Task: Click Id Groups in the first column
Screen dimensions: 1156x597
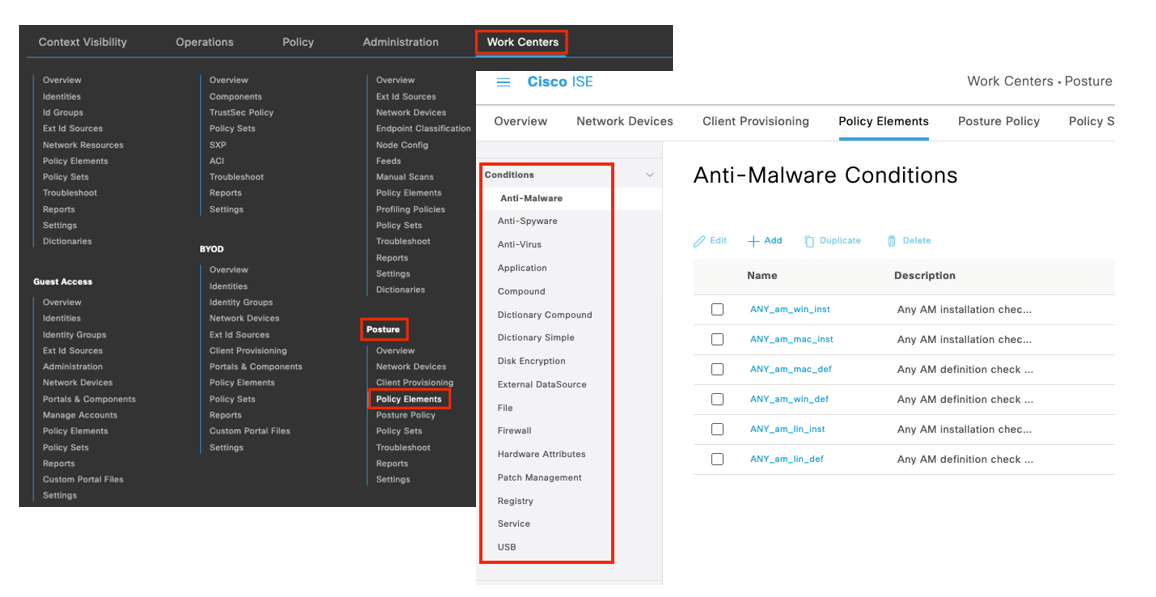Action: click(63, 113)
